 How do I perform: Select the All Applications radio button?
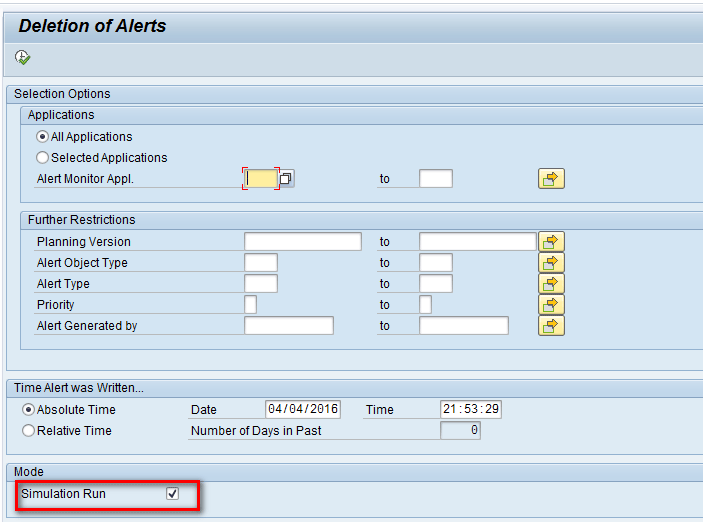click(x=42, y=136)
